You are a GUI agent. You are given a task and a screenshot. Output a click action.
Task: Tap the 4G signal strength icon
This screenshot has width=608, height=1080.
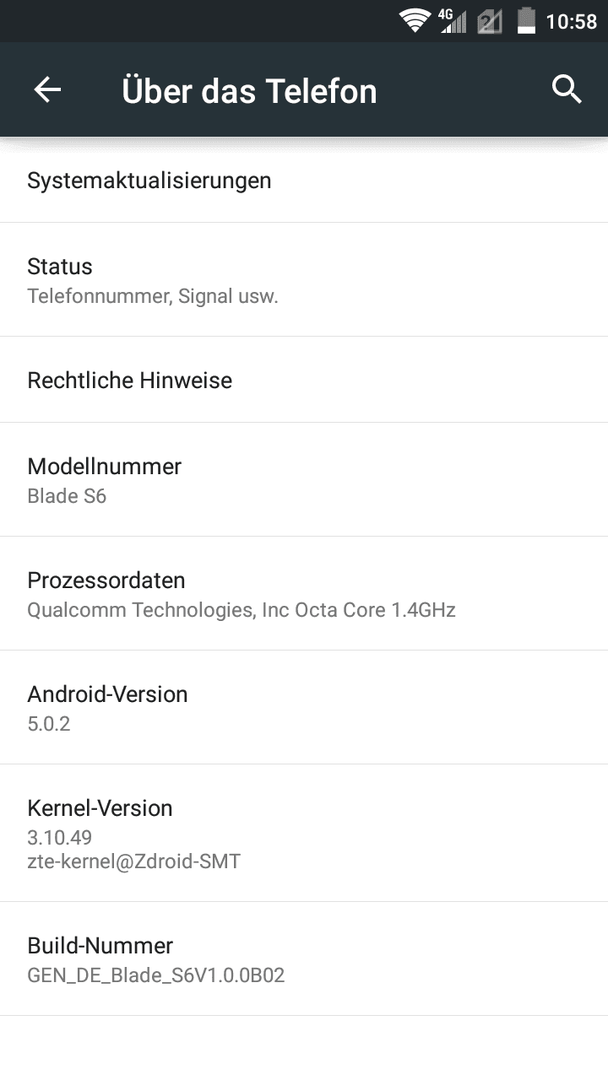(452, 21)
